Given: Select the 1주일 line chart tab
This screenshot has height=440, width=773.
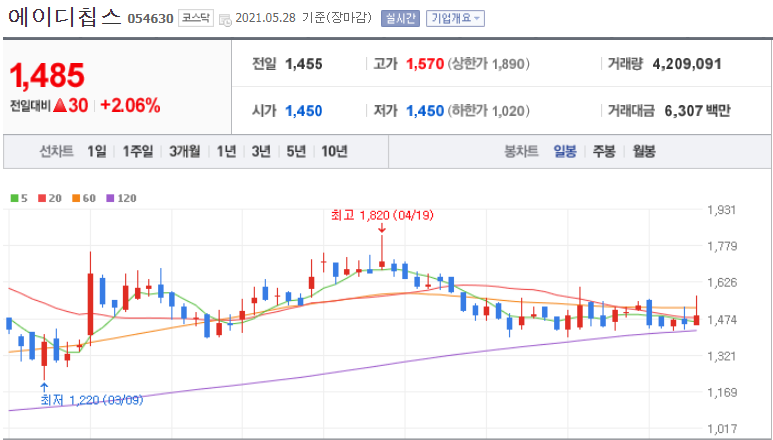Looking at the screenshot, I should pyautogui.click(x=138, y=151).
